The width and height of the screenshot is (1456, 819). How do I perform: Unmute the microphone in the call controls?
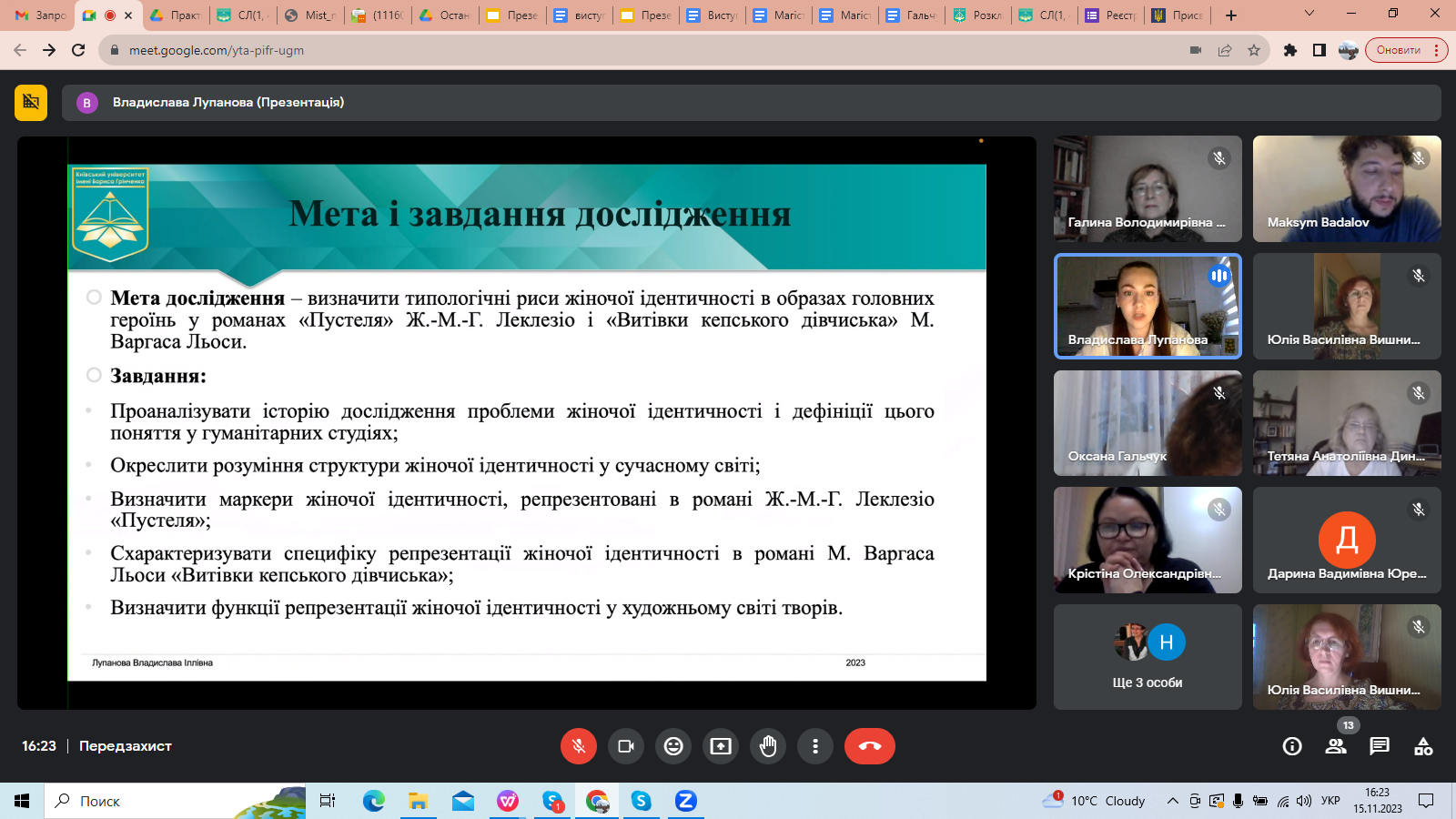(x=579, y=746)
